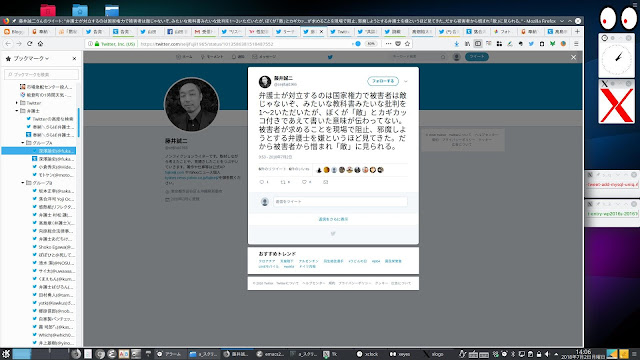Click the xlogo window with red X

616,105
